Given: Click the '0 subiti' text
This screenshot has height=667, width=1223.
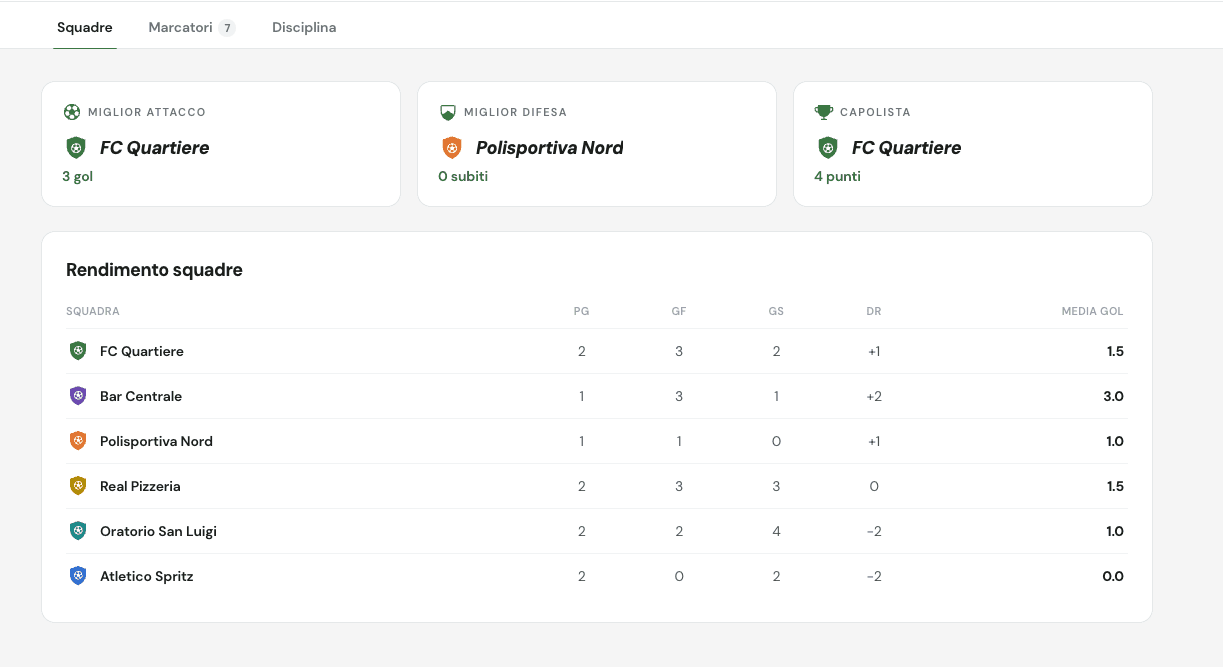Looking at the screenshot, I should click(463, 177).
